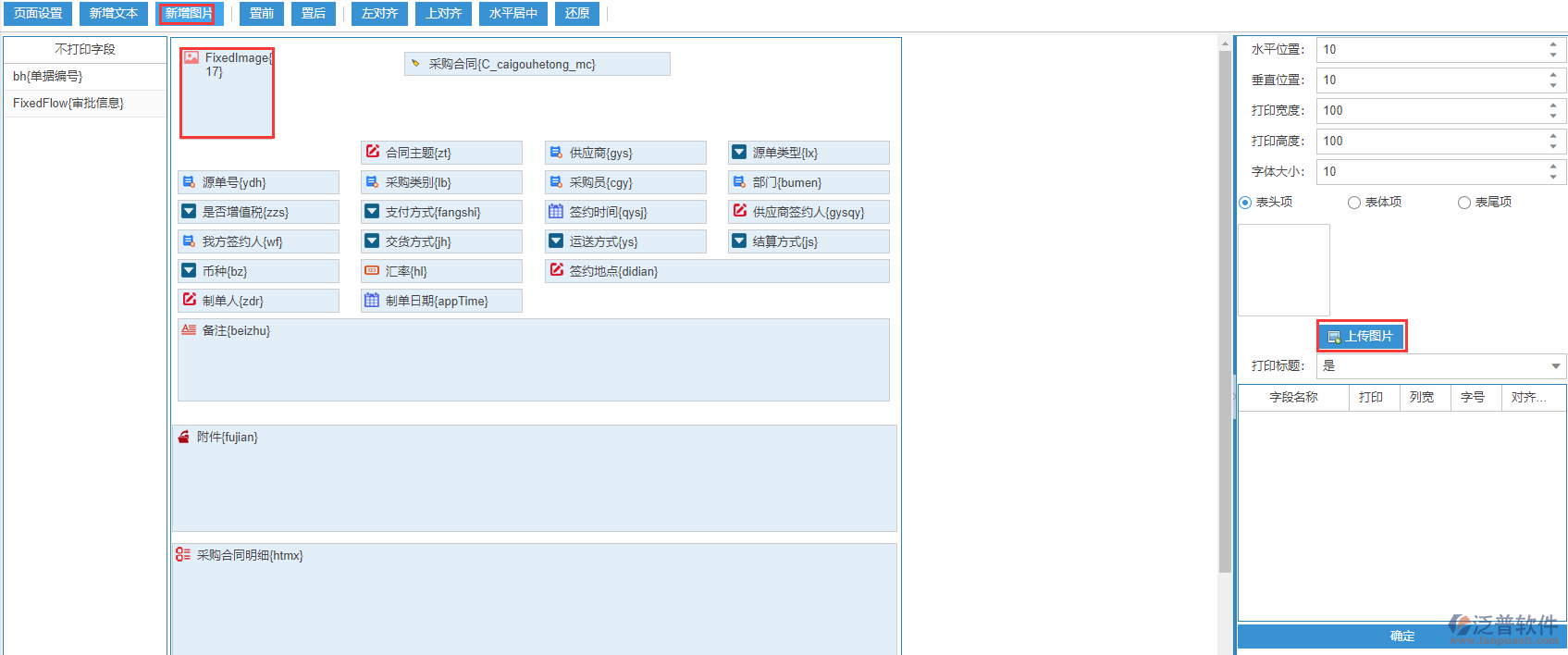The height and width of the screenshot is (655, 1568).
Task: Click the text-area icon beside 备注{beizhu}
Action: [189, 330]
